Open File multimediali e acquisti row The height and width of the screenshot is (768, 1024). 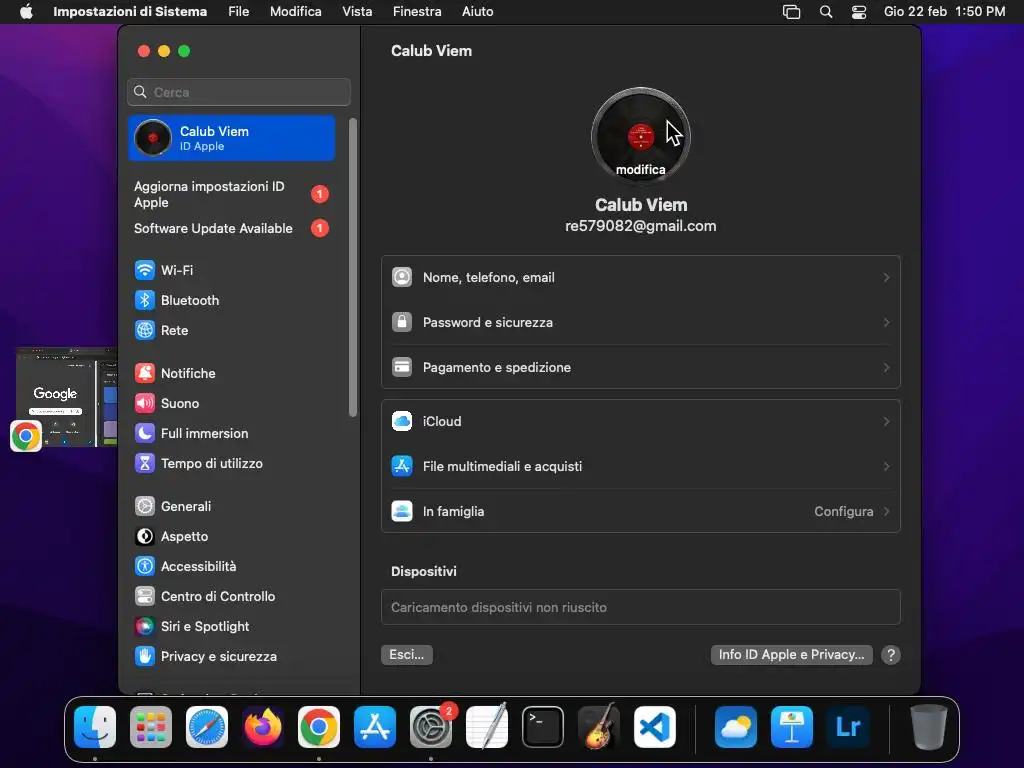coord(641,467)
